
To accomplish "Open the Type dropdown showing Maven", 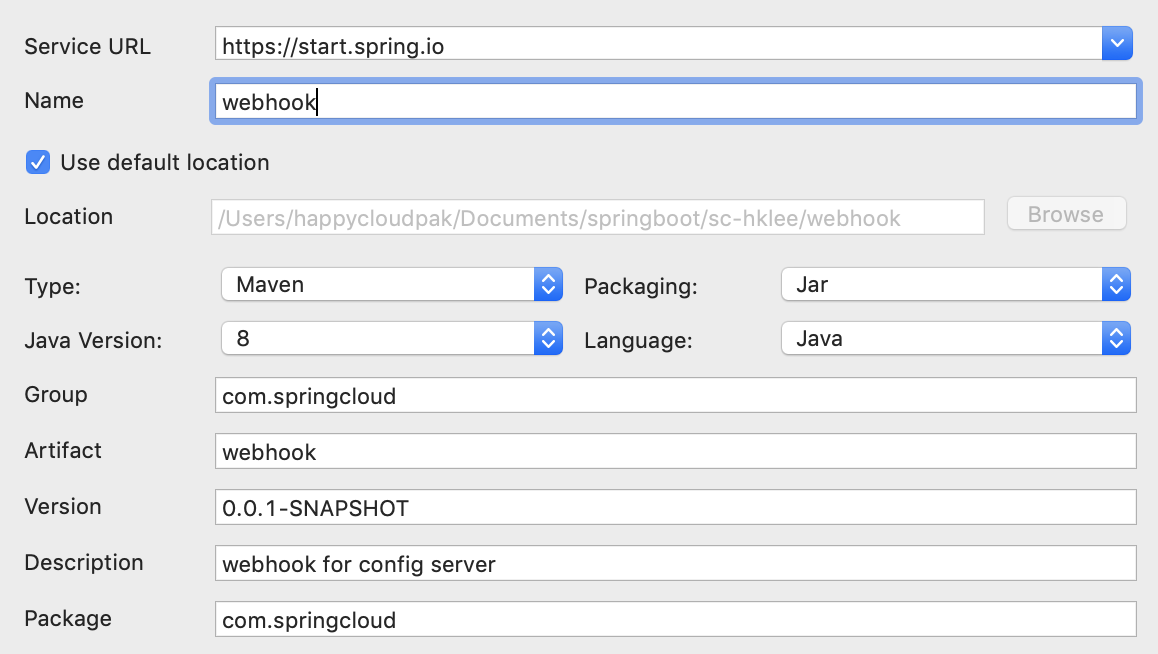I will pyautogui.click(x=391, y=284).
